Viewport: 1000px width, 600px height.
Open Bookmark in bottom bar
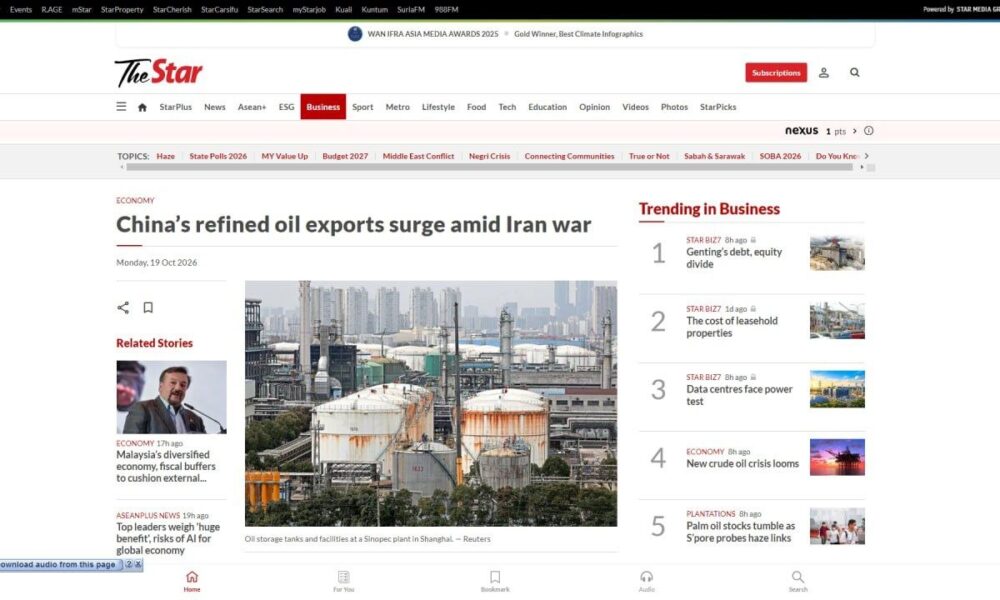(x=495, y=580)
